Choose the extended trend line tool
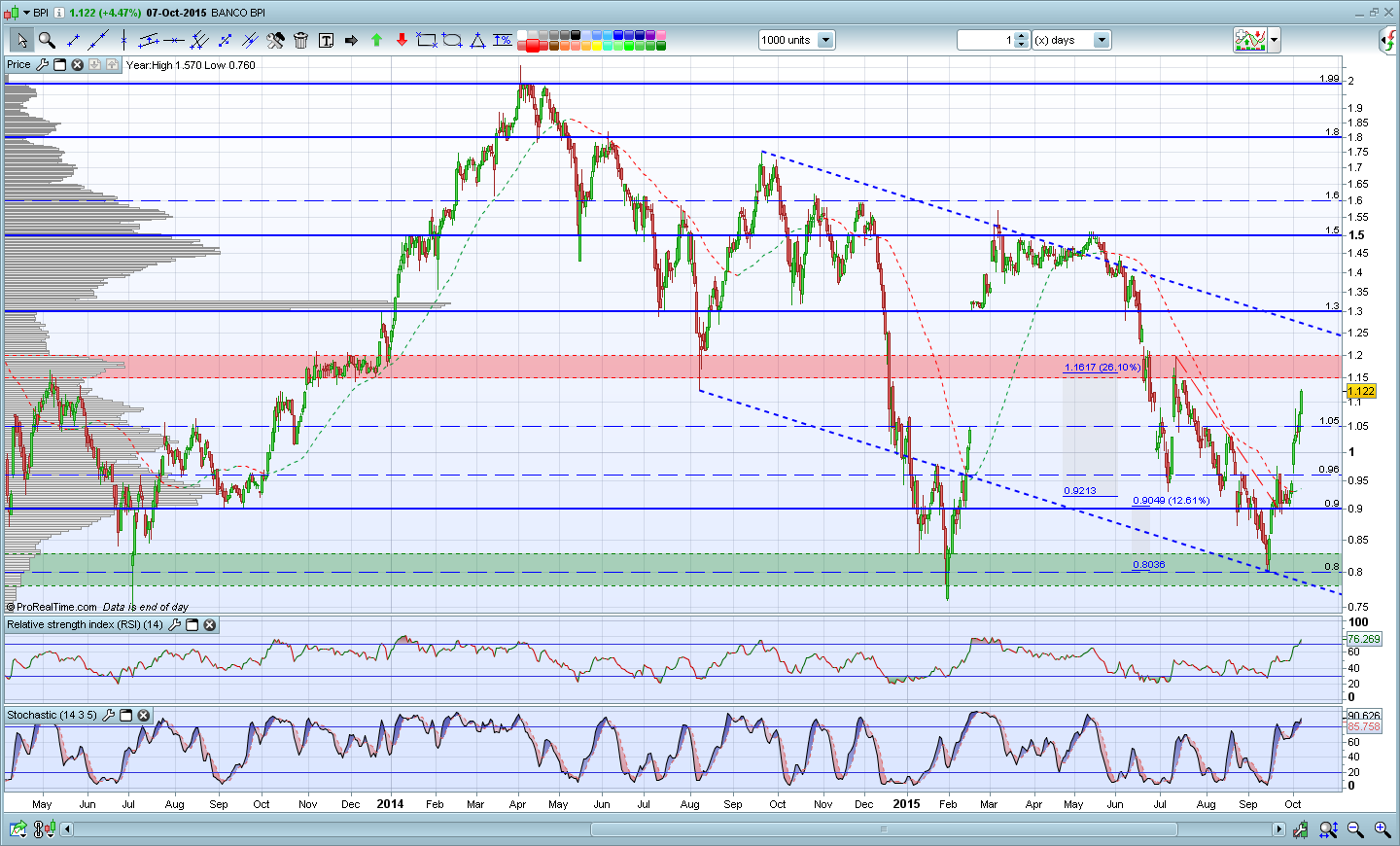Screen dimensions: 1400x846 point(98,40)
